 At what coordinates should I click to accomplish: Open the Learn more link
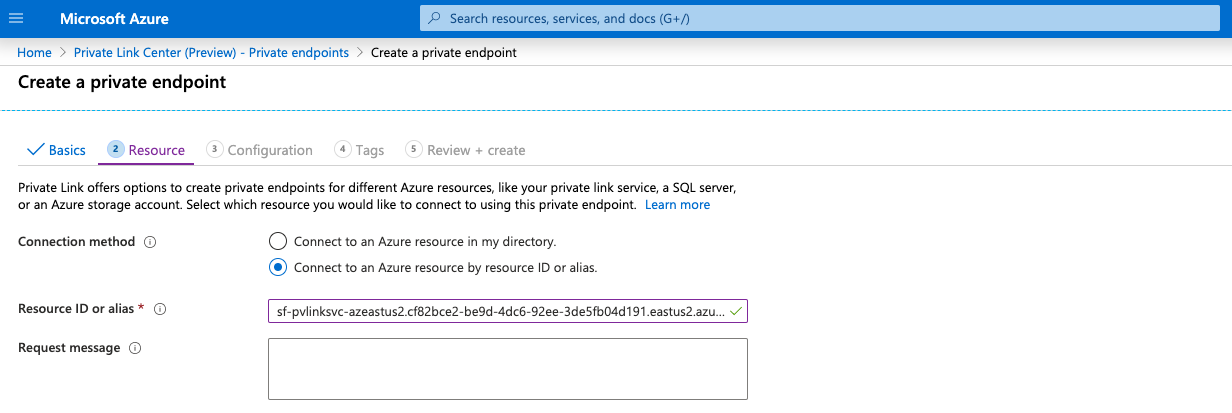677,204
